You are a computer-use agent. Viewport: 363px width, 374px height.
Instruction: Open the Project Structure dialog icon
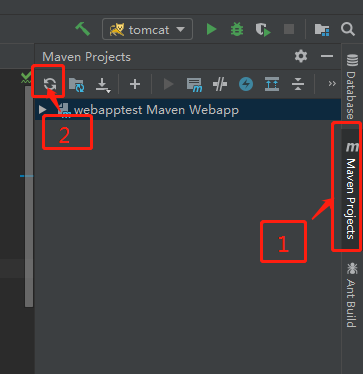322,29
